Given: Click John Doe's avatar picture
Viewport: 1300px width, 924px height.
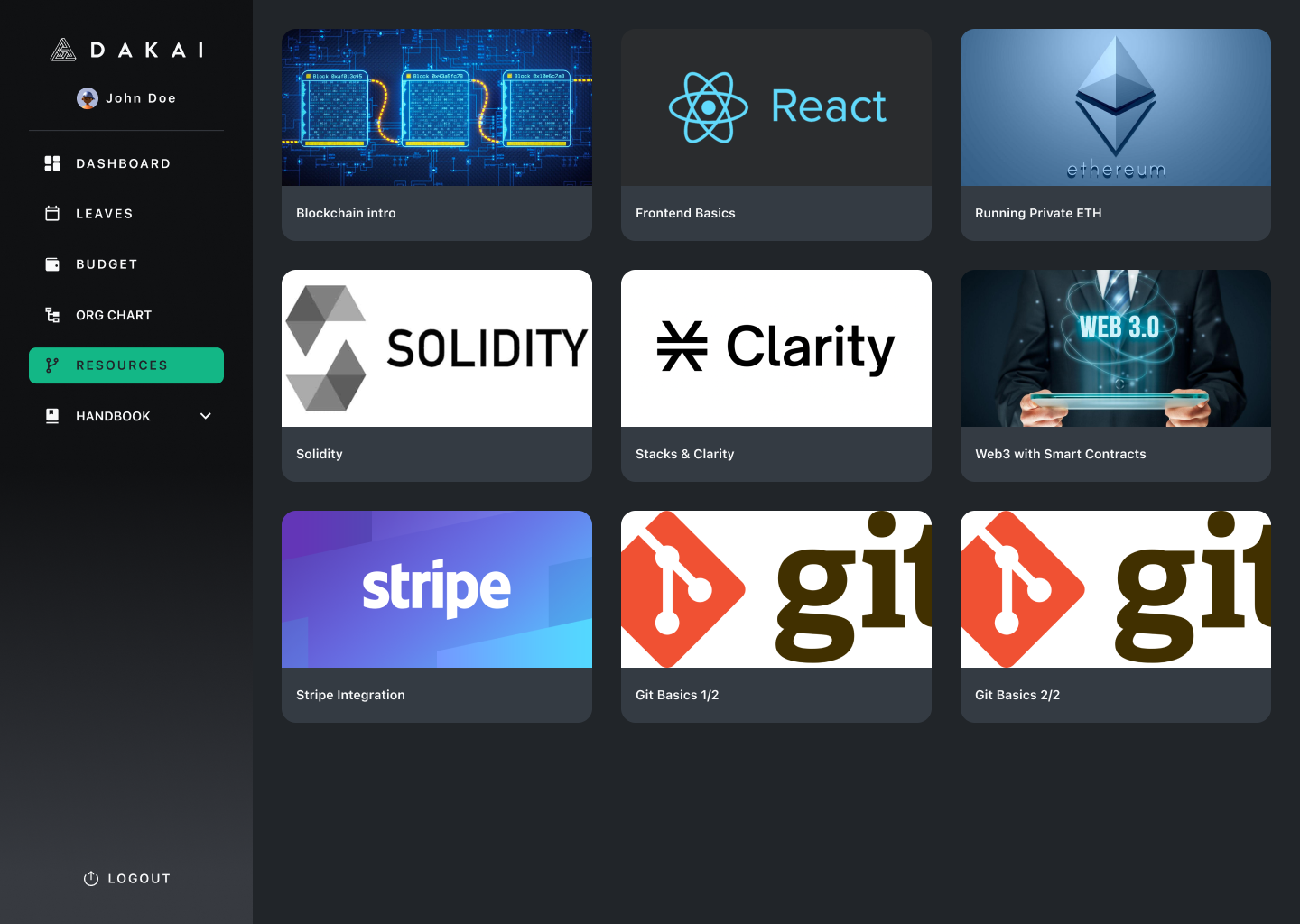Looking at the screenshot, I should [88, 98].
